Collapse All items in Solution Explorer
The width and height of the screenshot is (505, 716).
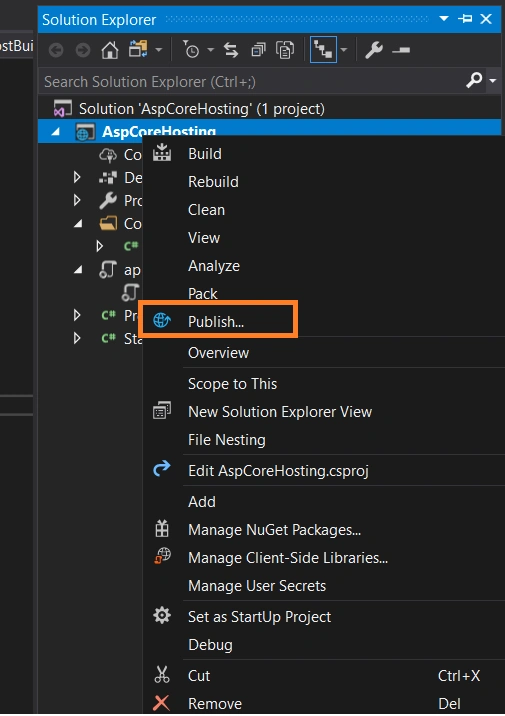258,50
